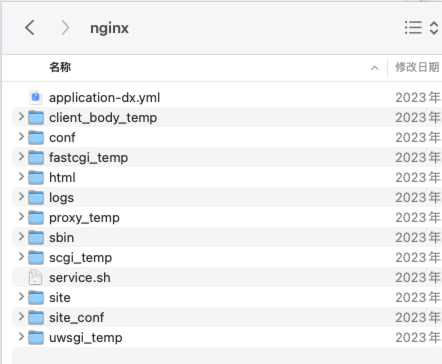Expand the html folder
This screenshot has width=442, height=364.
(x=21, y=177)
